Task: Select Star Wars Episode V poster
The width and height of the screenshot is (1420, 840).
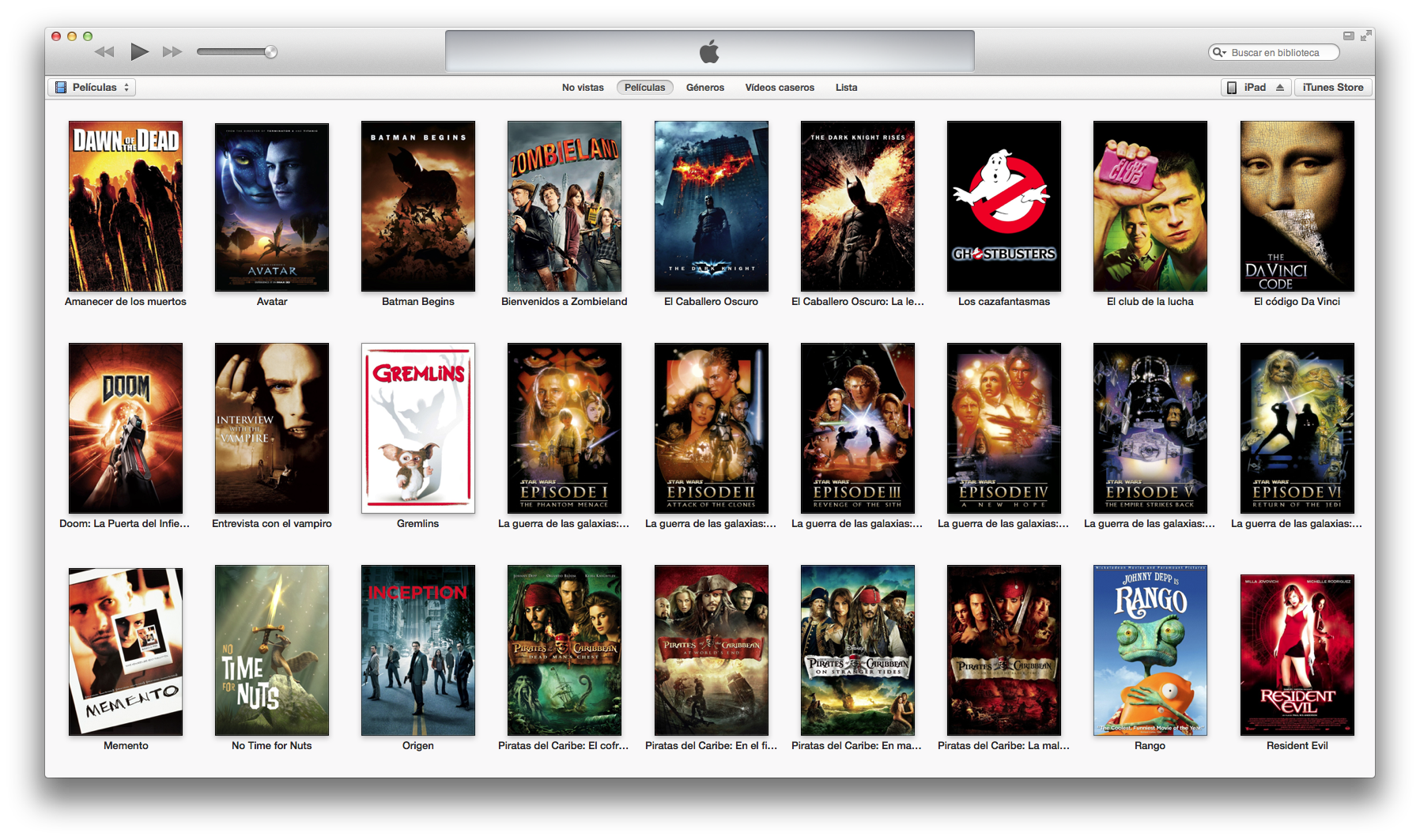Action: (x=1150, y=428)
